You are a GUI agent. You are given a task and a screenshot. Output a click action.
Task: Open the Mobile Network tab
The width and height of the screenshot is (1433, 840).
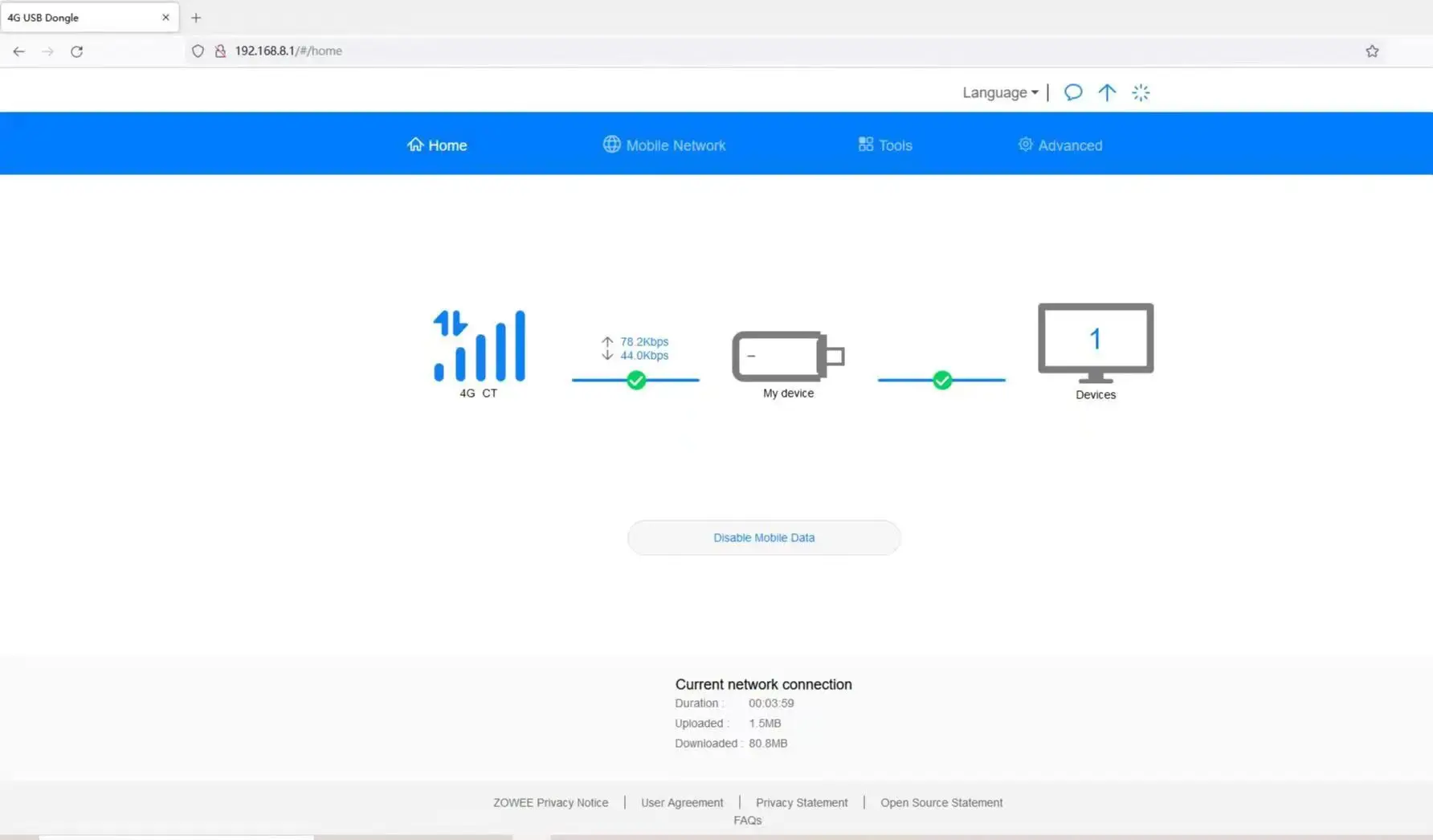pos(664,145)
